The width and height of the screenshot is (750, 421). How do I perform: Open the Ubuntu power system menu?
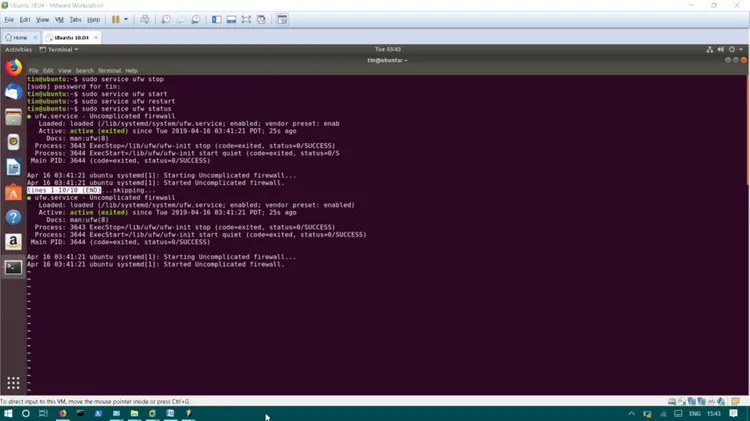click(x=732, y=49)
